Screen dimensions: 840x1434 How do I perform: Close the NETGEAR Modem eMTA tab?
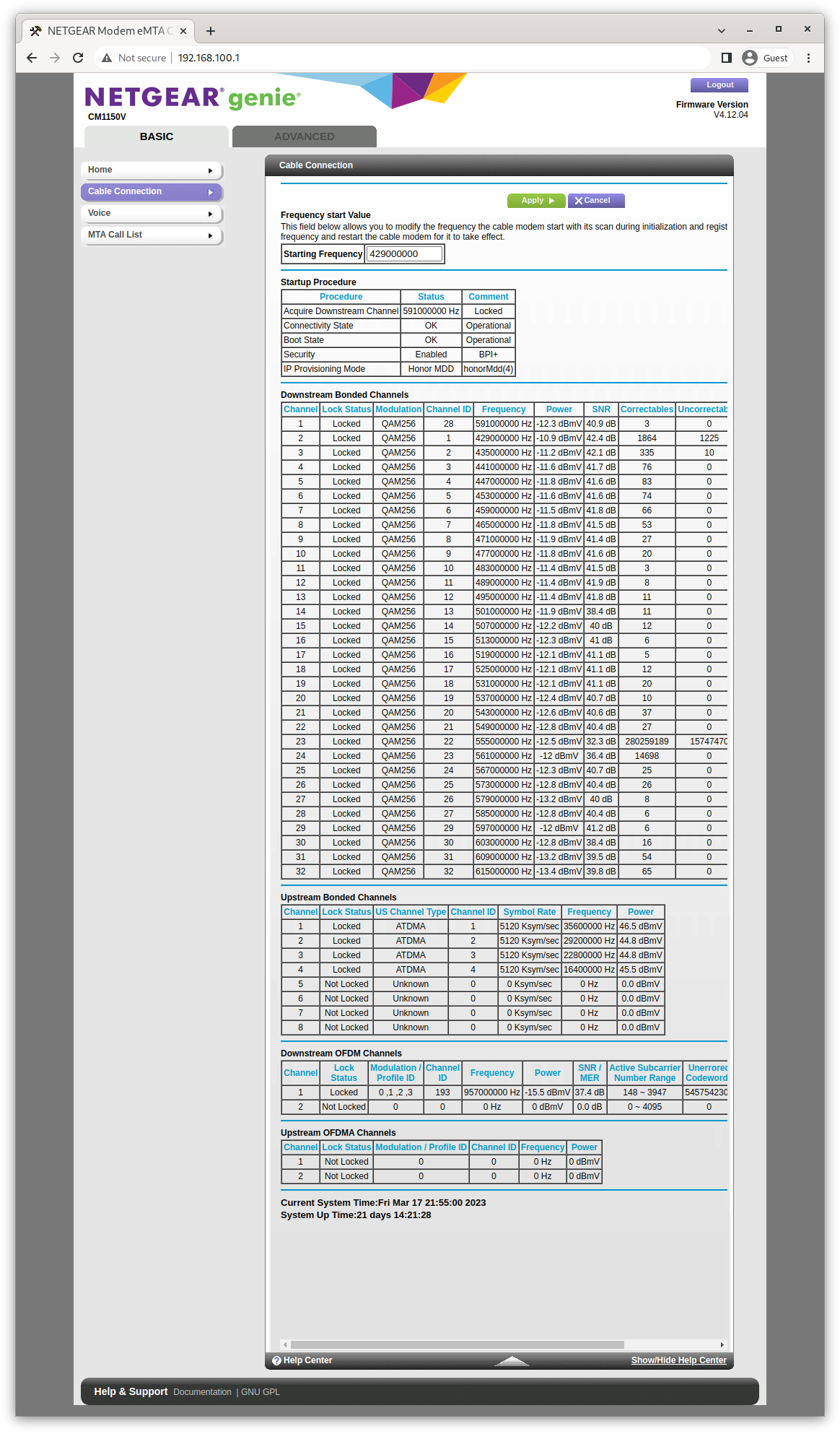[x=183, y=31]
